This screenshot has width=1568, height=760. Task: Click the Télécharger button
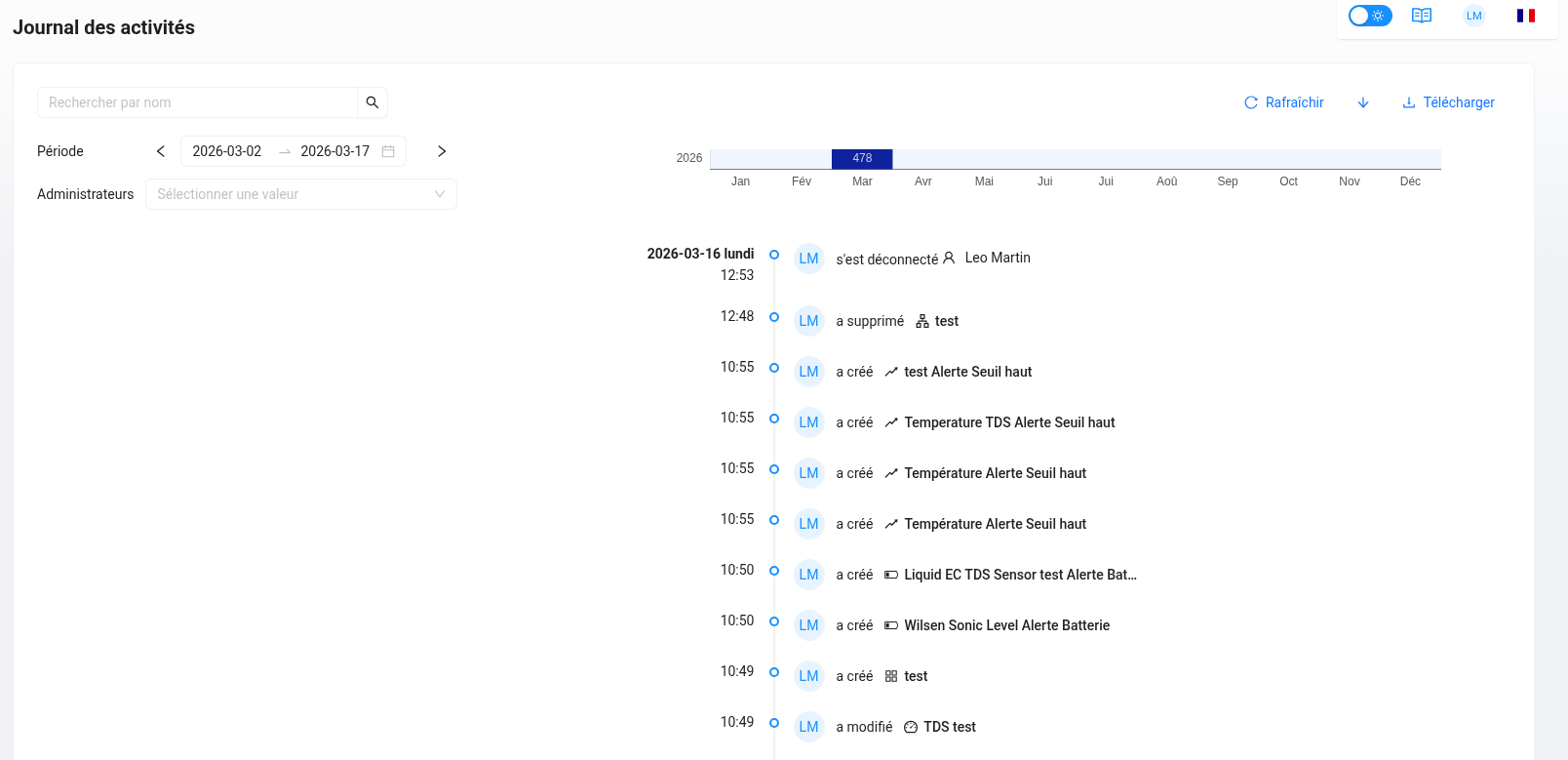tap(1448, 102)
